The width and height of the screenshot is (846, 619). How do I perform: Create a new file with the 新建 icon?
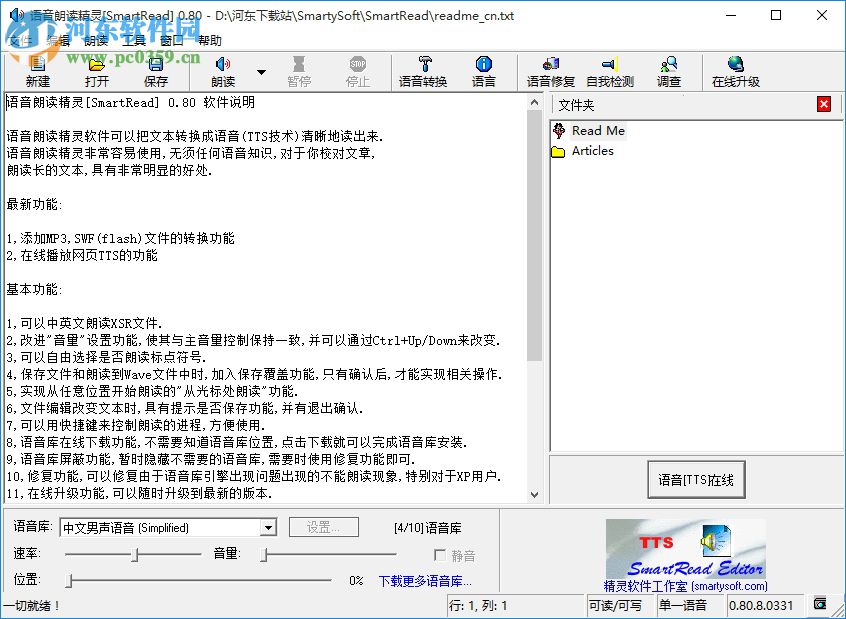coord(37,72)
